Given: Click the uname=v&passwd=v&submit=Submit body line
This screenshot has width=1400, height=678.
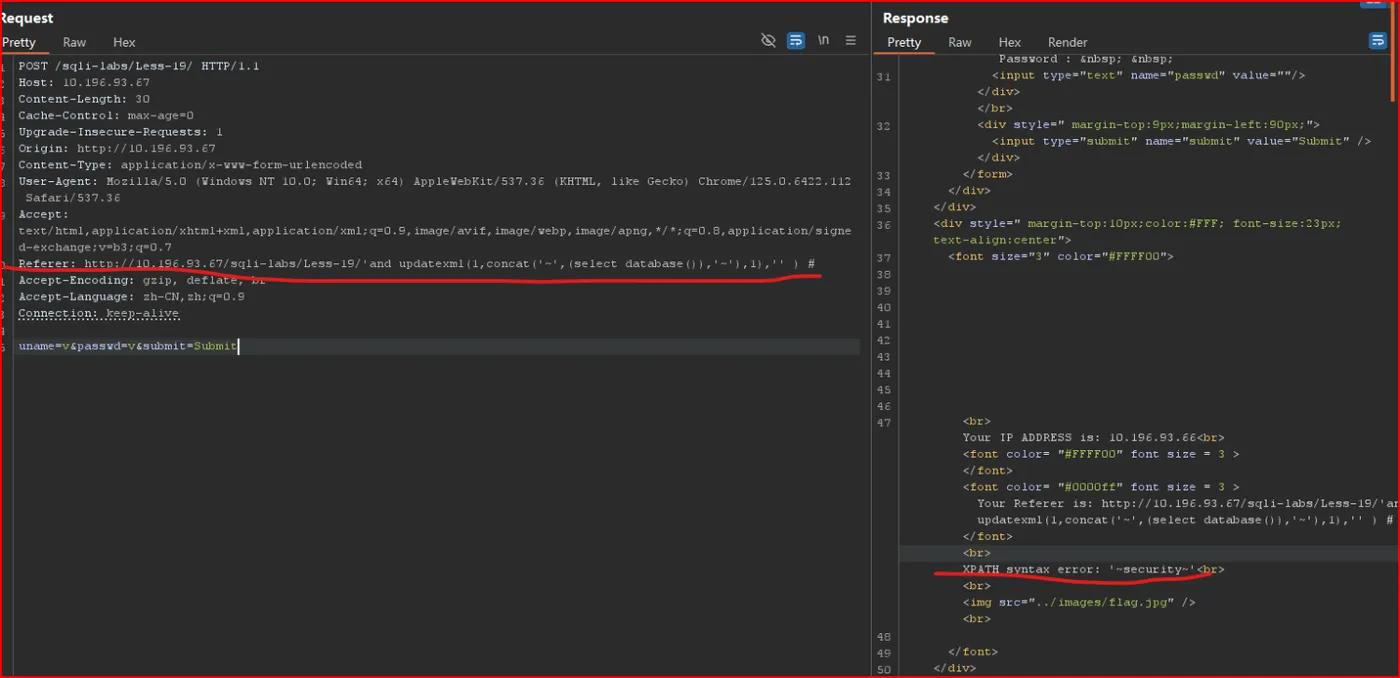Looking at the screenshot, I should 128,346.
